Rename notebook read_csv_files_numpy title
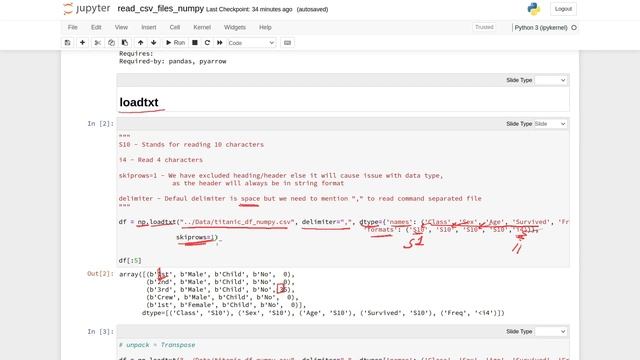 [x=160, y=9]
